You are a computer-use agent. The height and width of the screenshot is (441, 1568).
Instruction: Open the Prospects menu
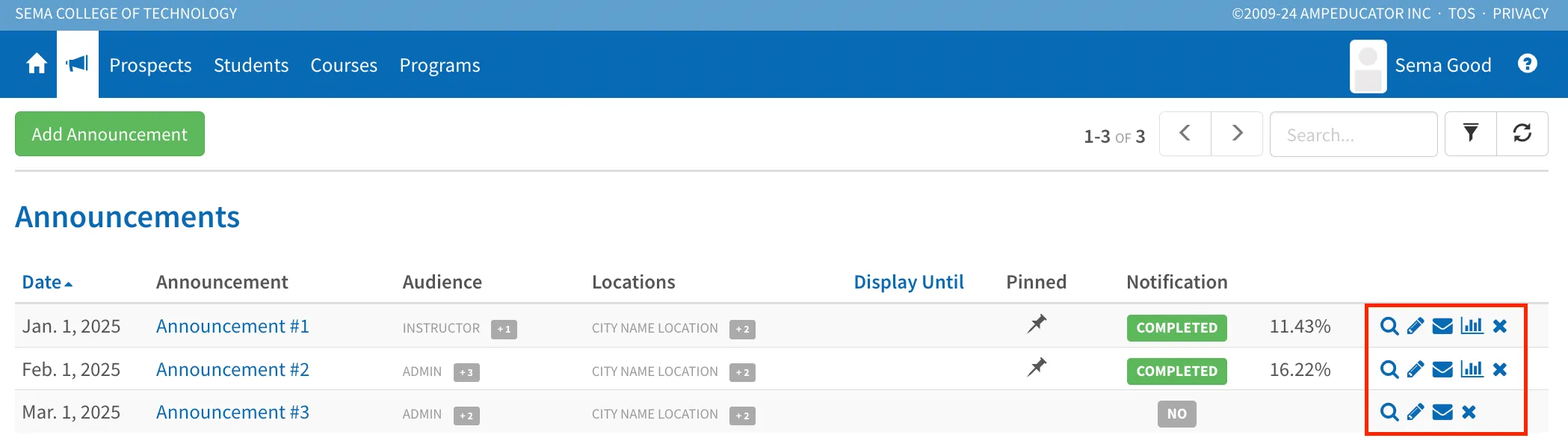(150, 66)
